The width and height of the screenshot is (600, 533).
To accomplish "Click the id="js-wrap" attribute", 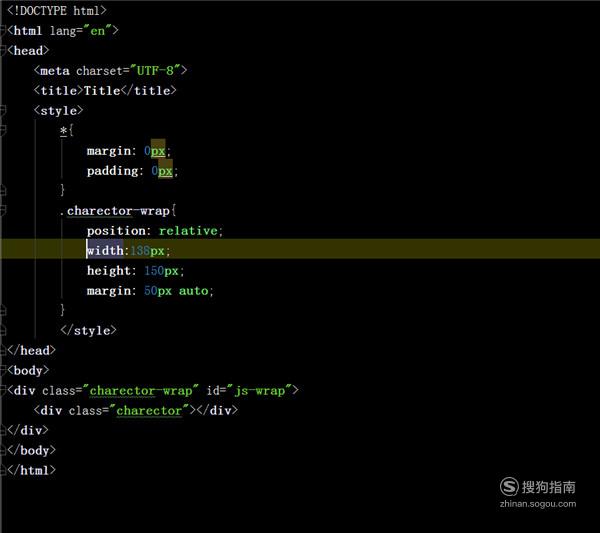I will click(249, 390).
